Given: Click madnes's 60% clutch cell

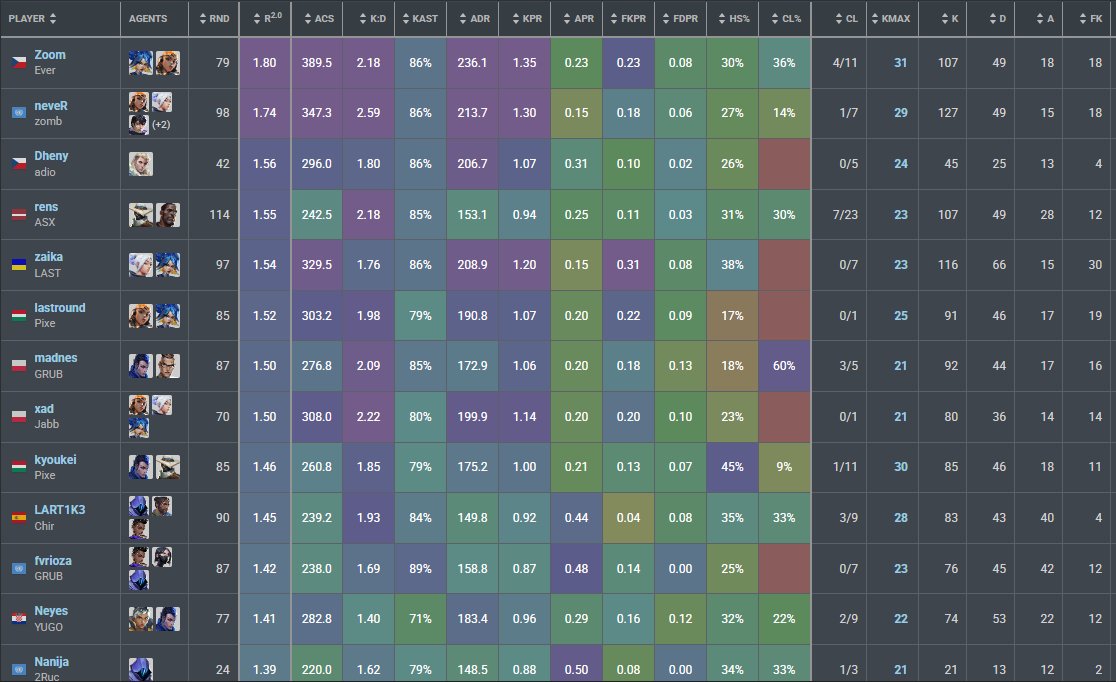Looking at the screenshot, I should (x=784, y=366).
